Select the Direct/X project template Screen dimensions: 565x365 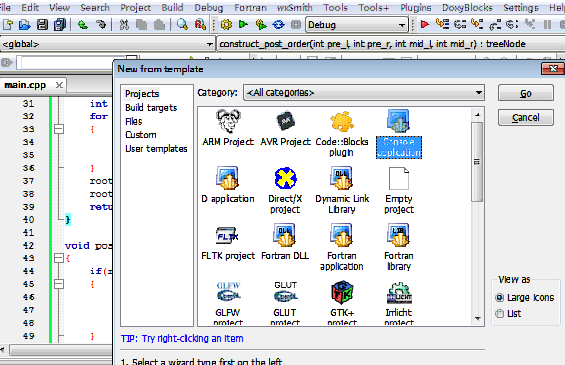click(x=285, y=190)
